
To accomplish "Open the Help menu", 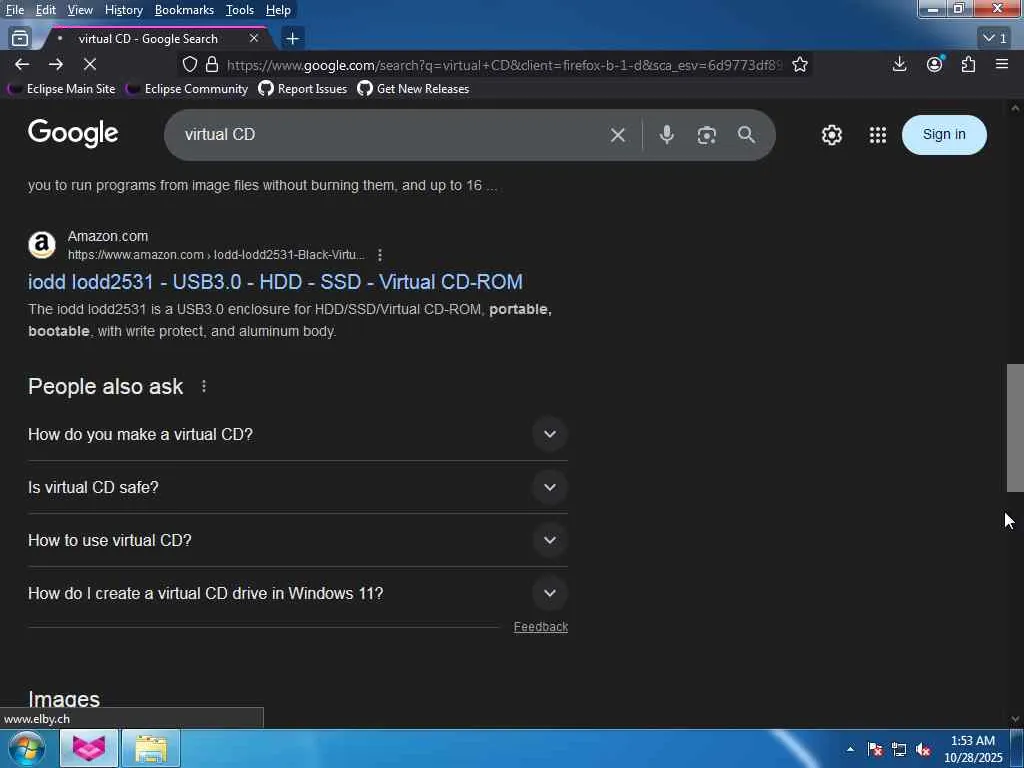I will pos(278,10).
